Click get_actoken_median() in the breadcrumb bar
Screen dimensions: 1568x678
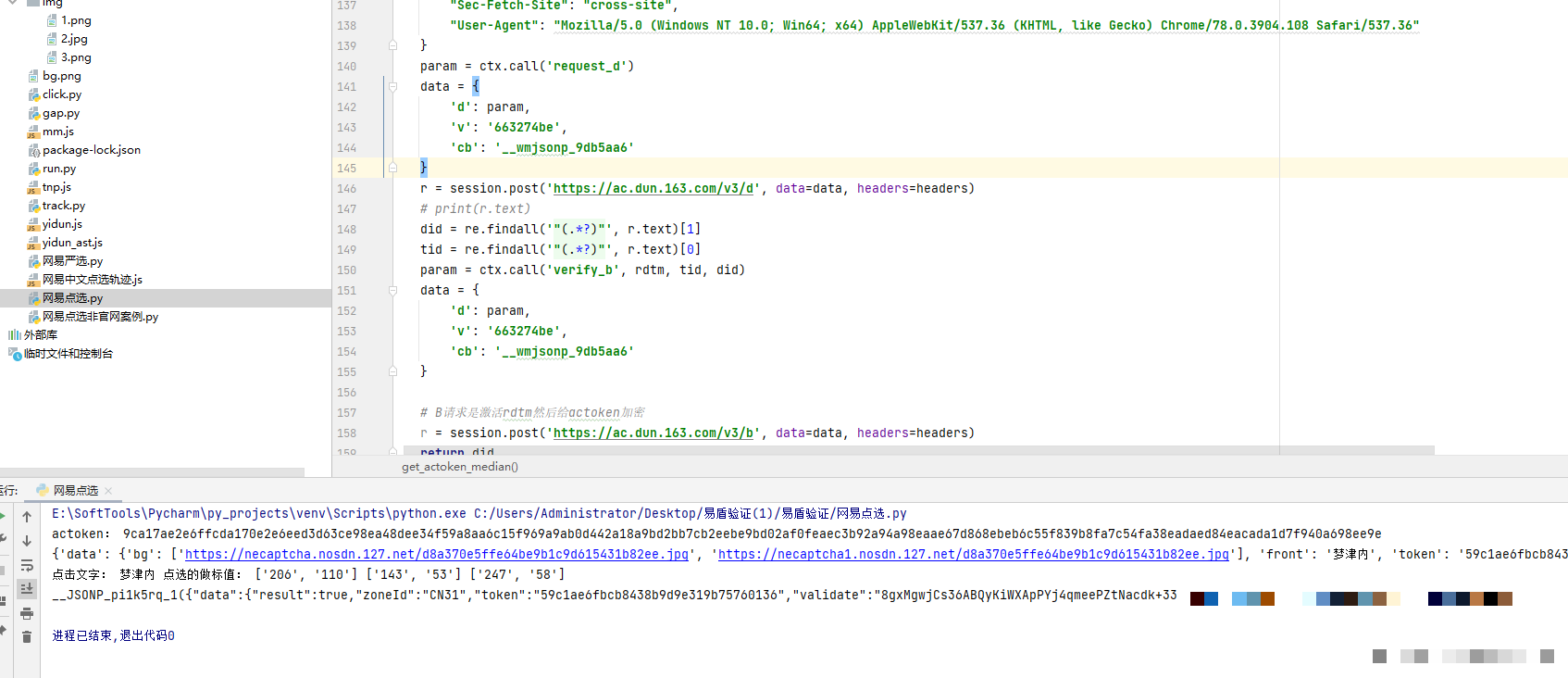coord(459,467)
